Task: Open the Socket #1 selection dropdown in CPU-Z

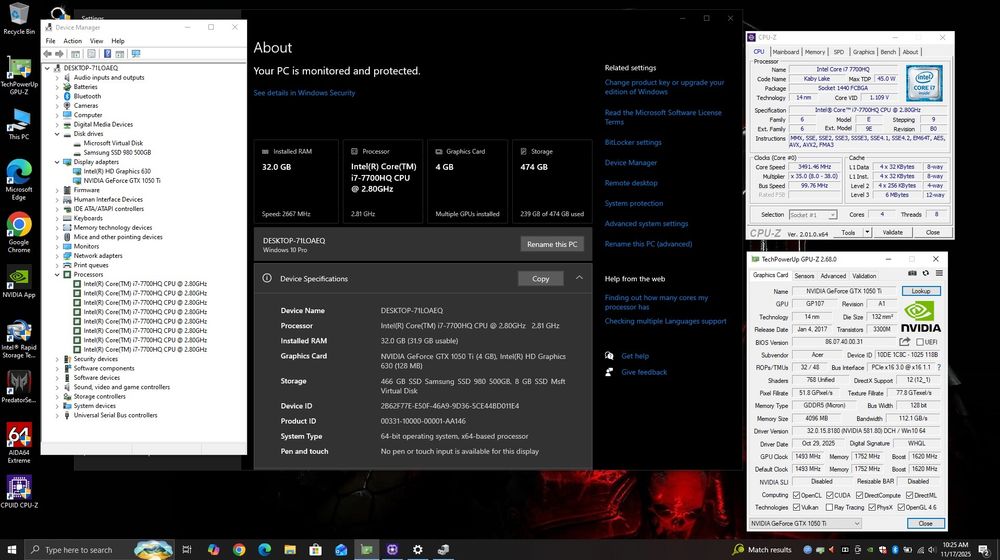Action: click(812, 215)
